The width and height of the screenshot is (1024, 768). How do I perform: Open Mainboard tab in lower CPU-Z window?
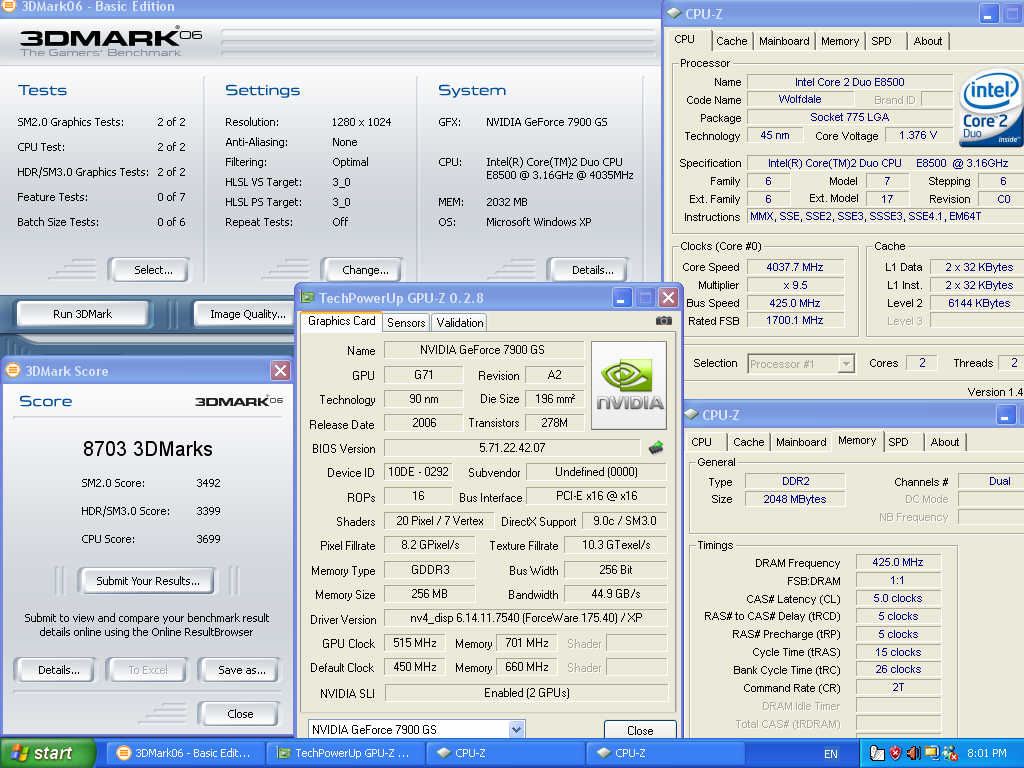tap(801, 442)
